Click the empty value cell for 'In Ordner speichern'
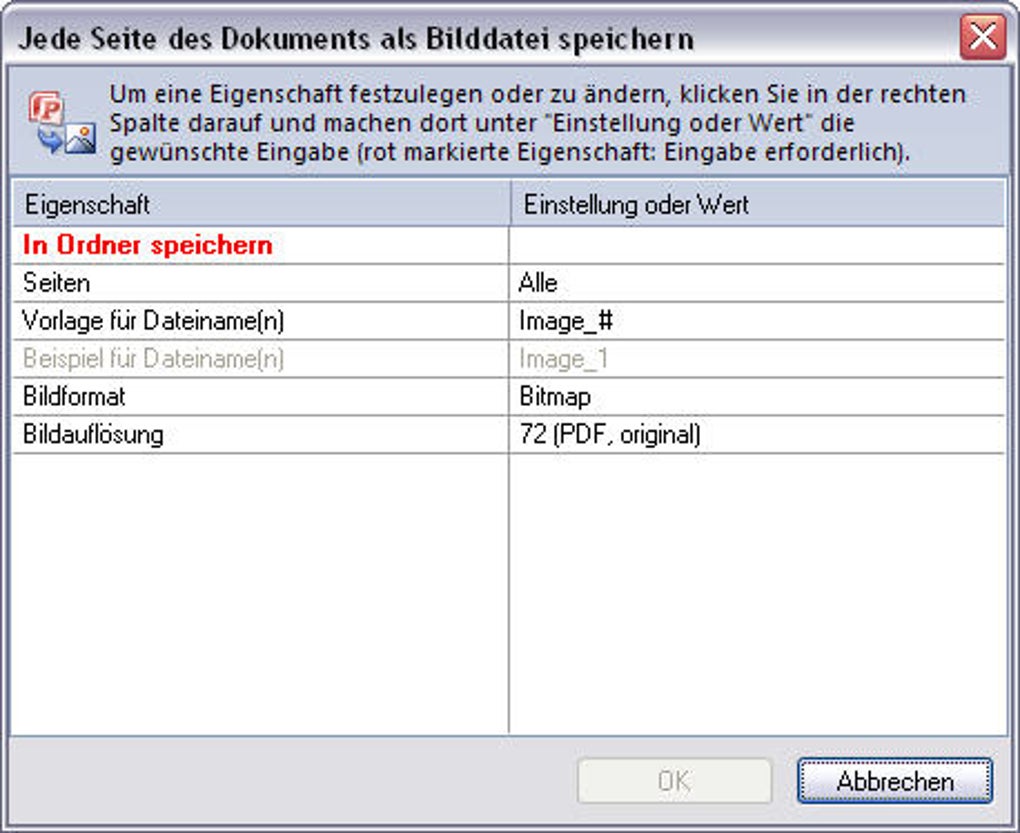1020x833 pixels. coord(756,245)
